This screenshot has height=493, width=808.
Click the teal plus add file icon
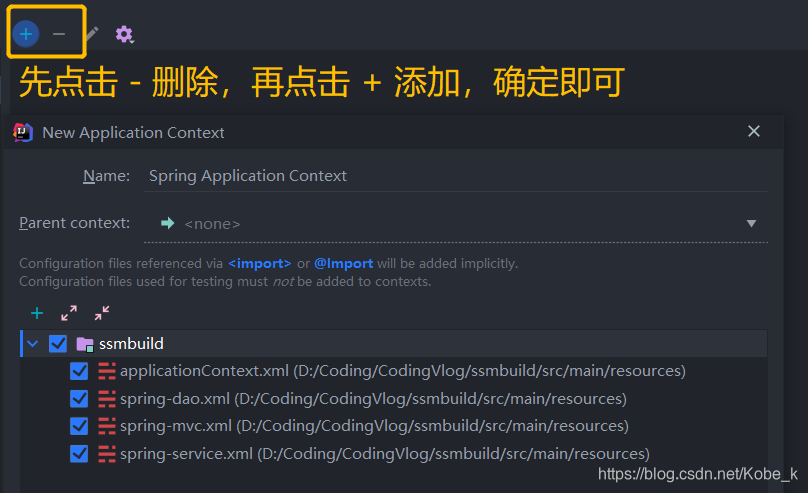[x=37, y=313]
